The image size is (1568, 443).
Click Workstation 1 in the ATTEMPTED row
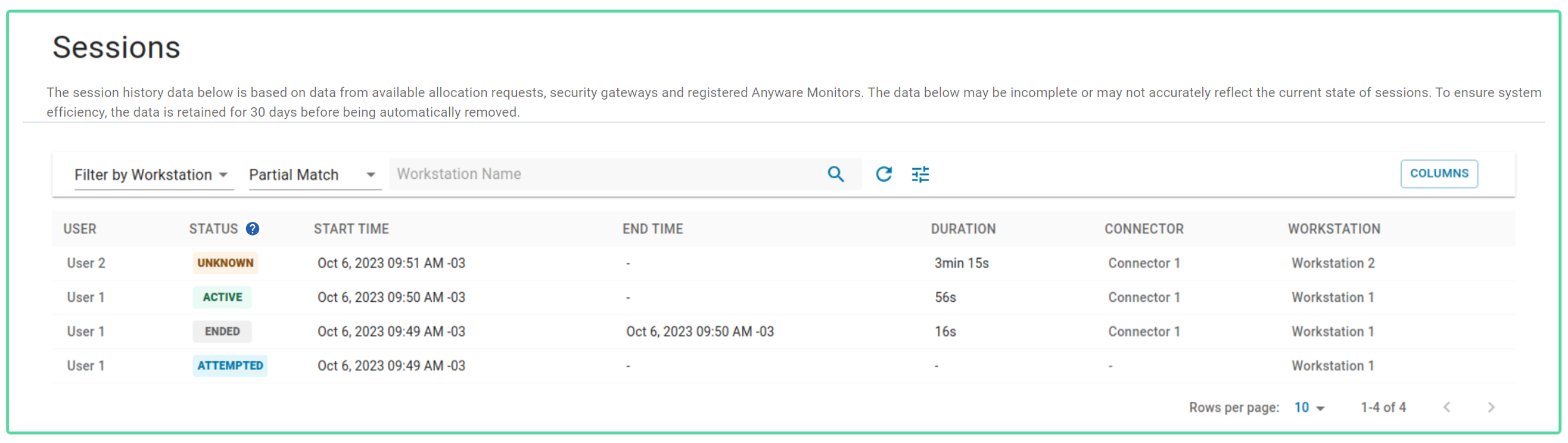1333,365
